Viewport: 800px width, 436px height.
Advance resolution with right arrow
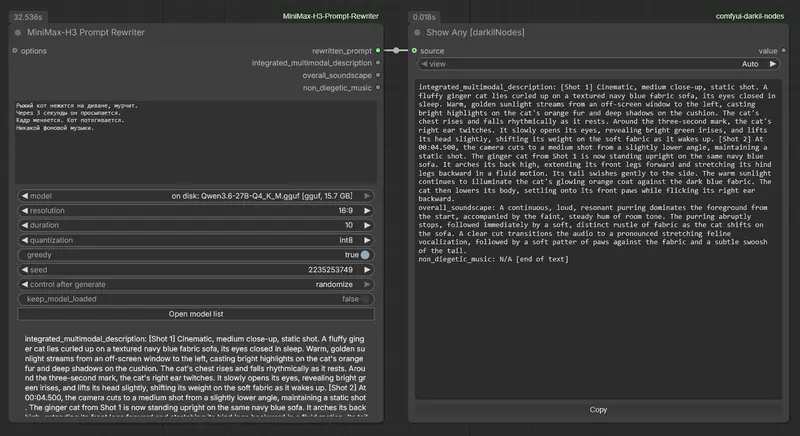pos(367,211)
